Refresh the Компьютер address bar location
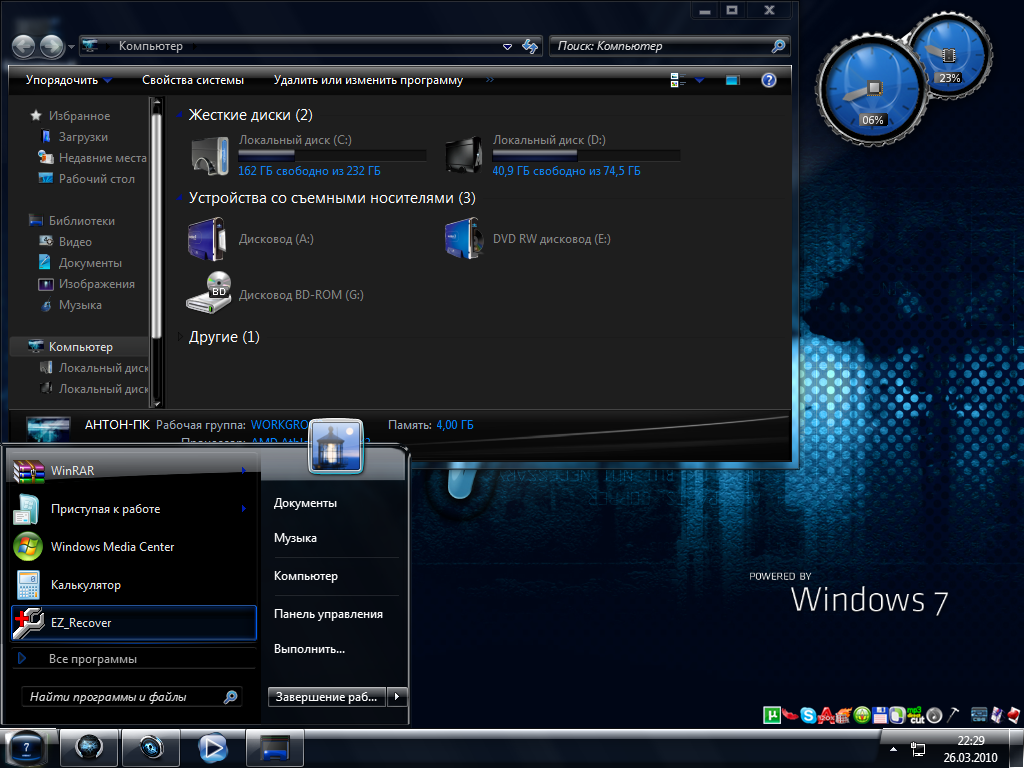The height and width of the screenshot is (768, 1024). pos(530,46)
